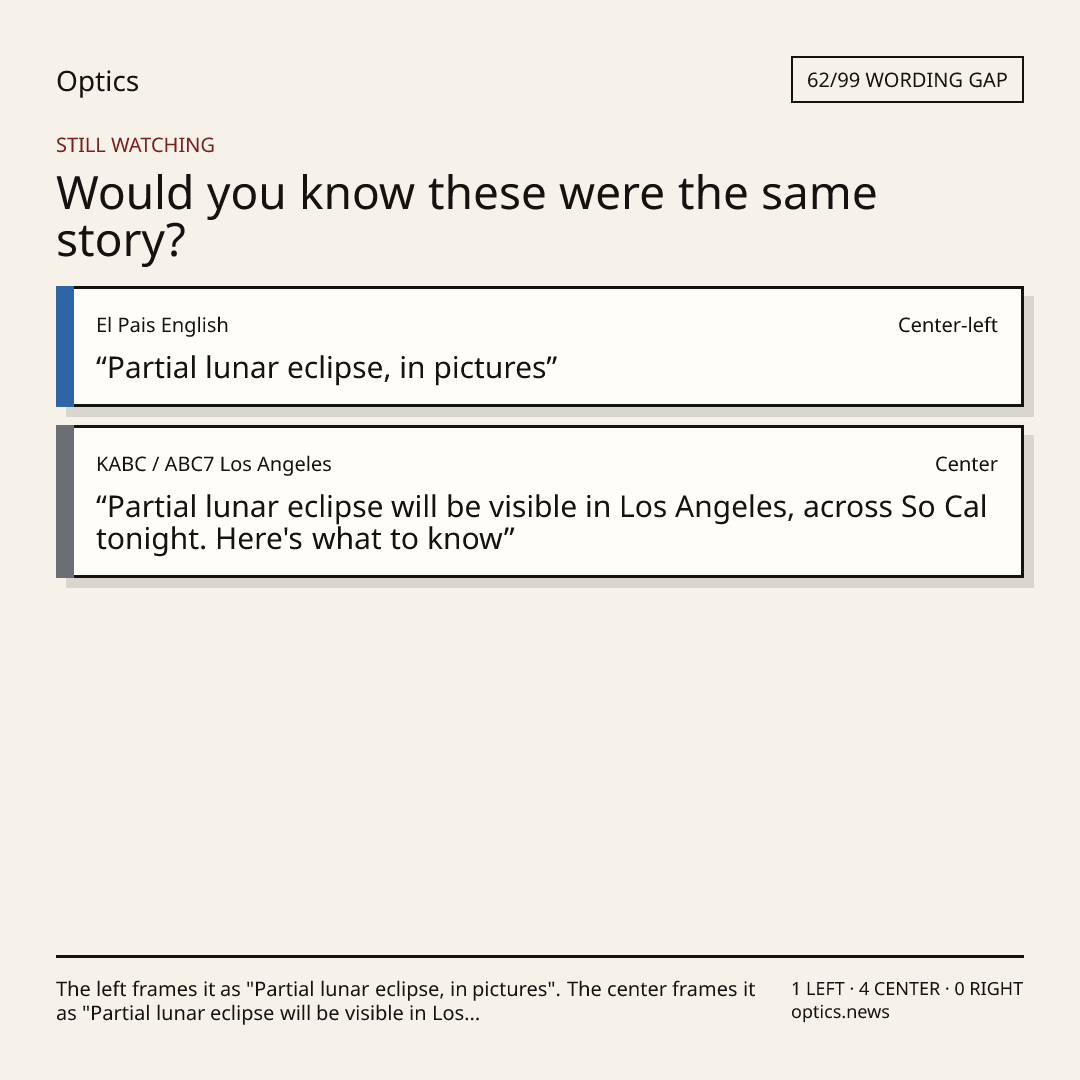Click the gray bias bar on ABC7 card

pyautogui.click(x=65, y=501)
